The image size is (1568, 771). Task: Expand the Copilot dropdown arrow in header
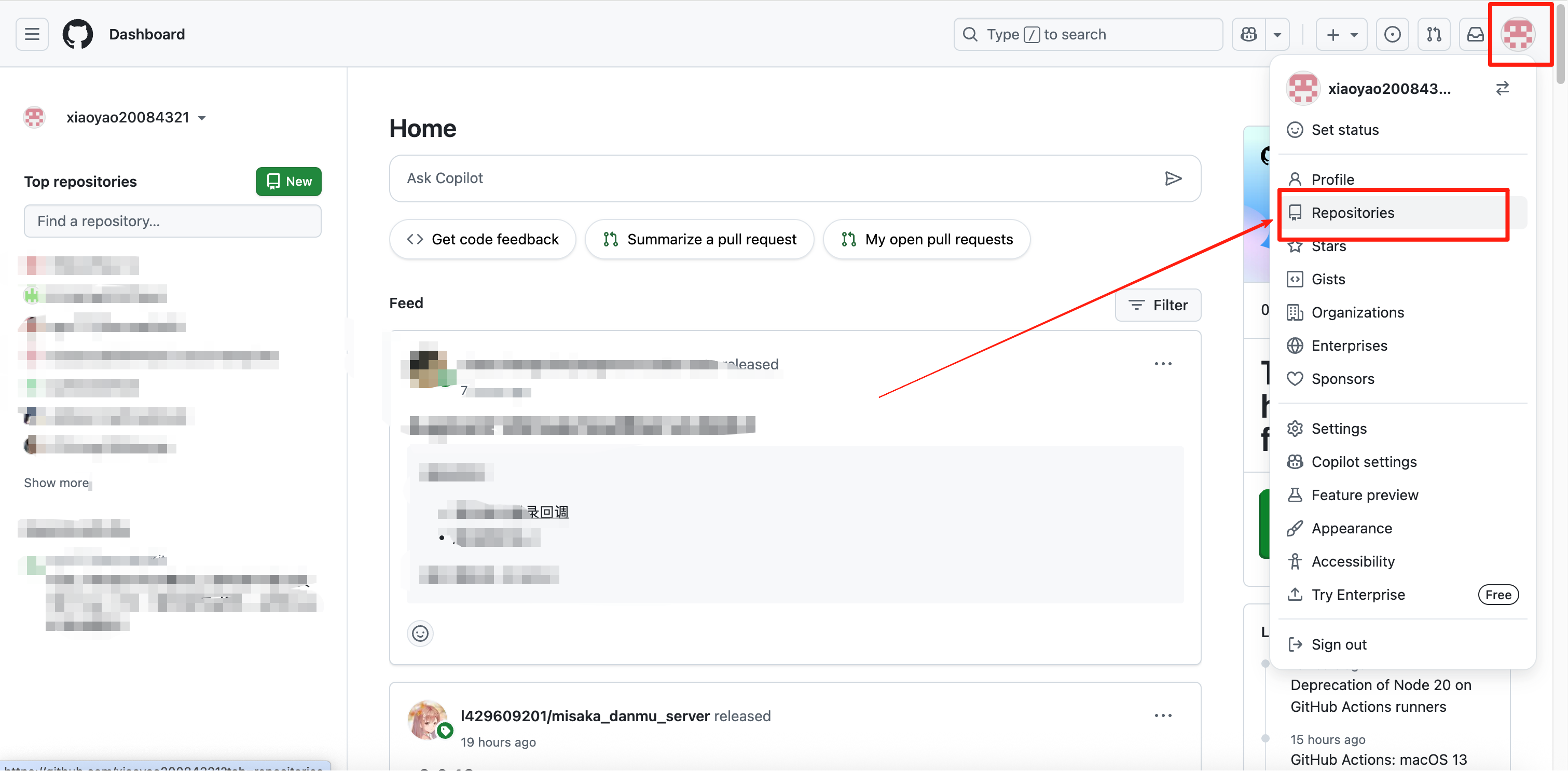(x=1277, y=34)
